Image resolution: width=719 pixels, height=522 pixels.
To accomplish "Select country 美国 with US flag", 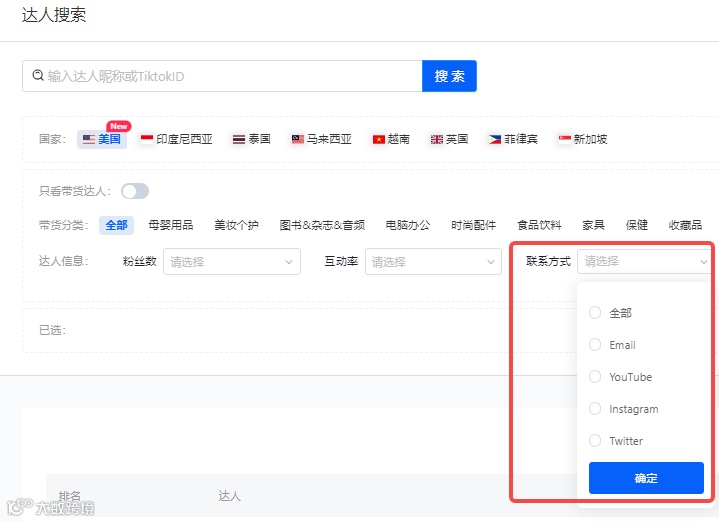I will tap(102, 139).
